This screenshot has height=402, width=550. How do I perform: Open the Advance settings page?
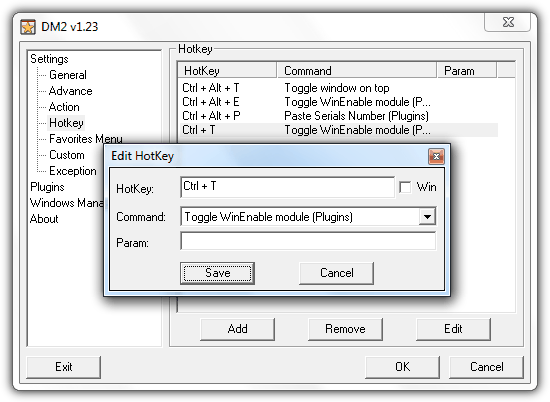71,91
